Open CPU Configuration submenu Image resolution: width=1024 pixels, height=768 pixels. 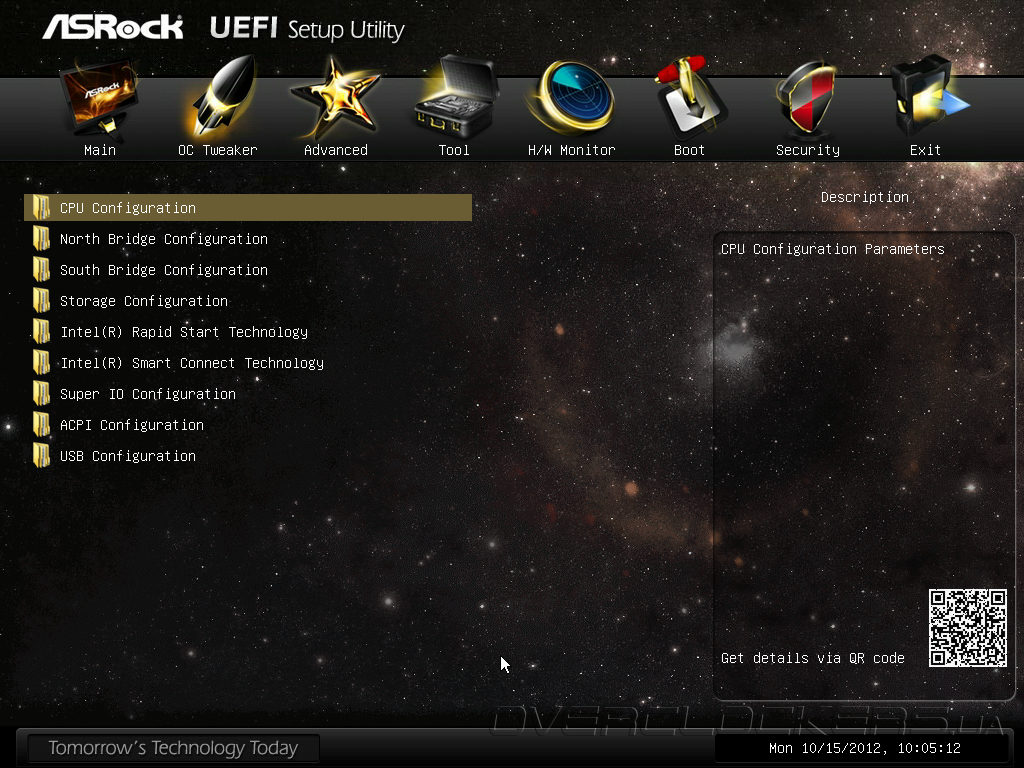(248, 208)
